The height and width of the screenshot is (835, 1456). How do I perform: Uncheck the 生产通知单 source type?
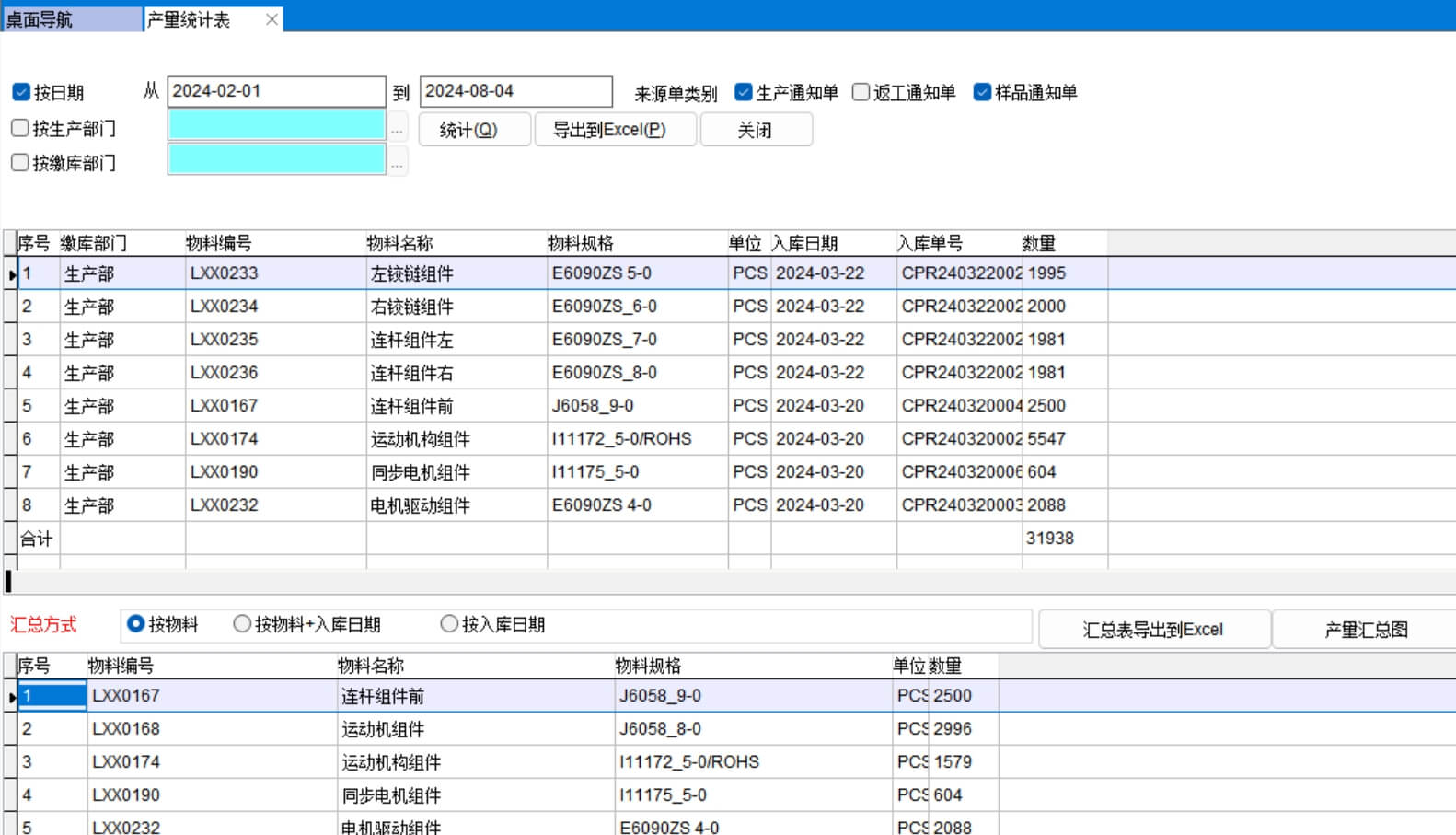click(x=744, y=92)
